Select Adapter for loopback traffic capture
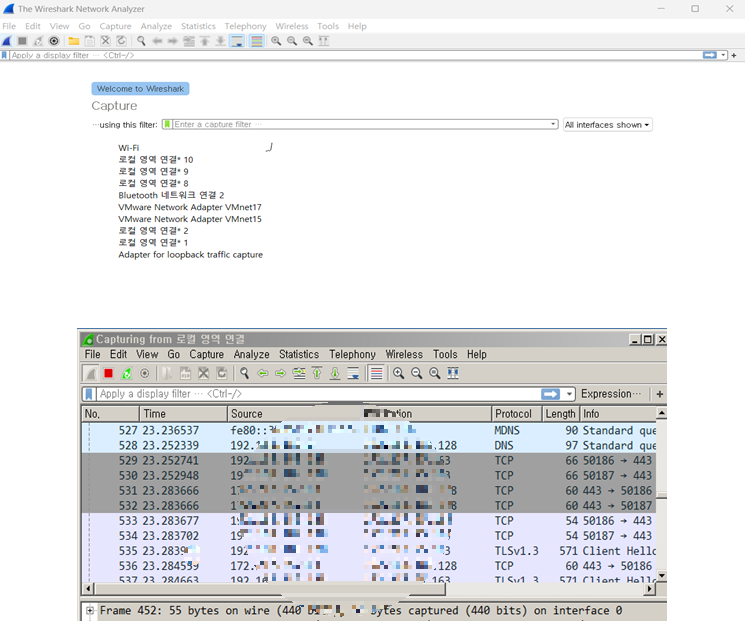The width and height of the screenshot is (745, 621). coord(191,255)
